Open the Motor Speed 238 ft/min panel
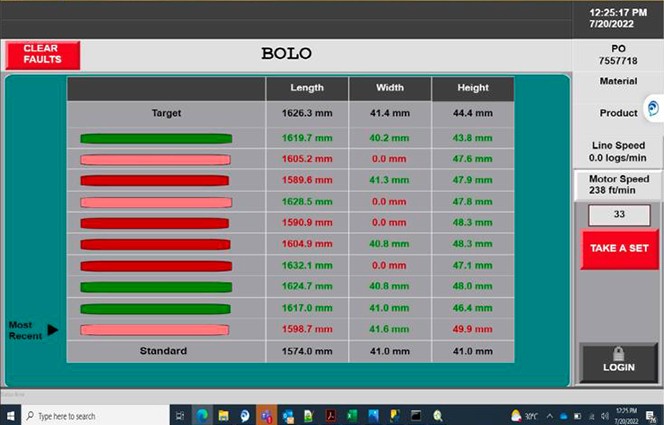 [x=619, y=185]
